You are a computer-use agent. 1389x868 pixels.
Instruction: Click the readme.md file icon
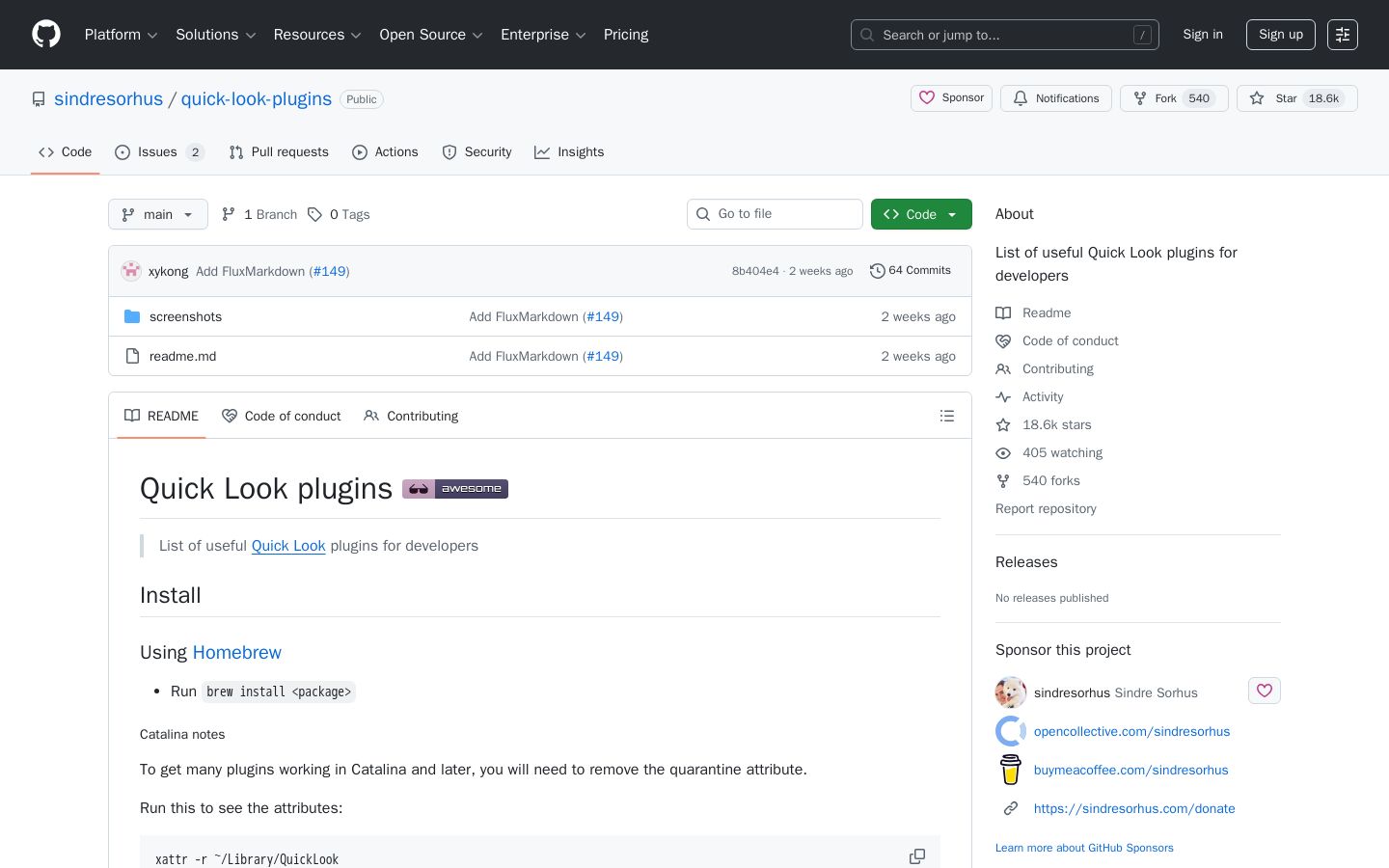click(132, 356)
